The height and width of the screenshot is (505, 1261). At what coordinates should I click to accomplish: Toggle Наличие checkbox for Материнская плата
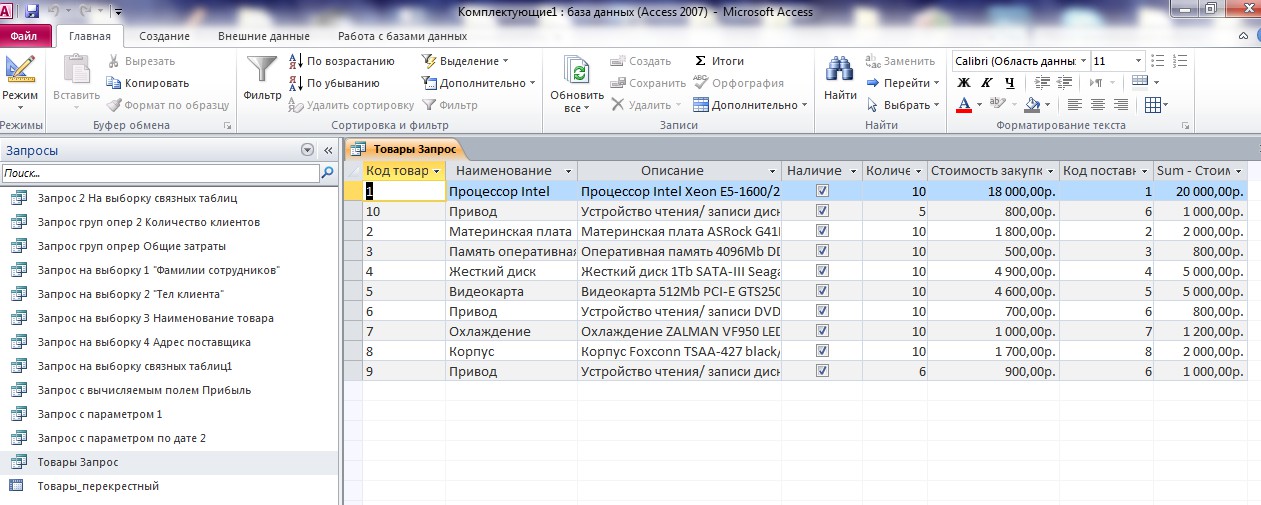pos(823,231)
